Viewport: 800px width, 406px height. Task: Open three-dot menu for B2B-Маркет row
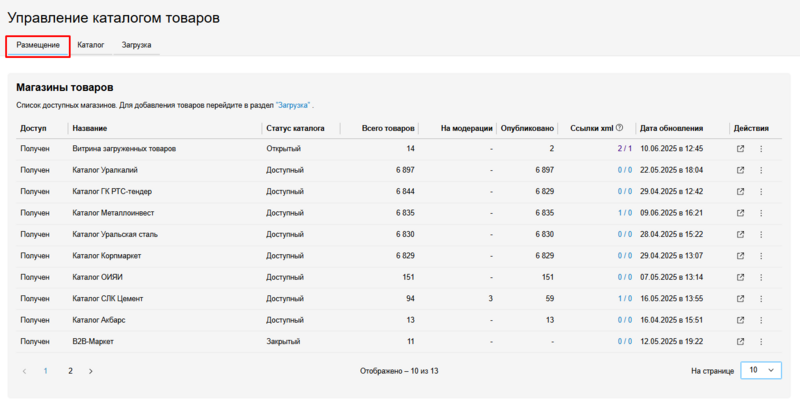[x=761, y=341]
